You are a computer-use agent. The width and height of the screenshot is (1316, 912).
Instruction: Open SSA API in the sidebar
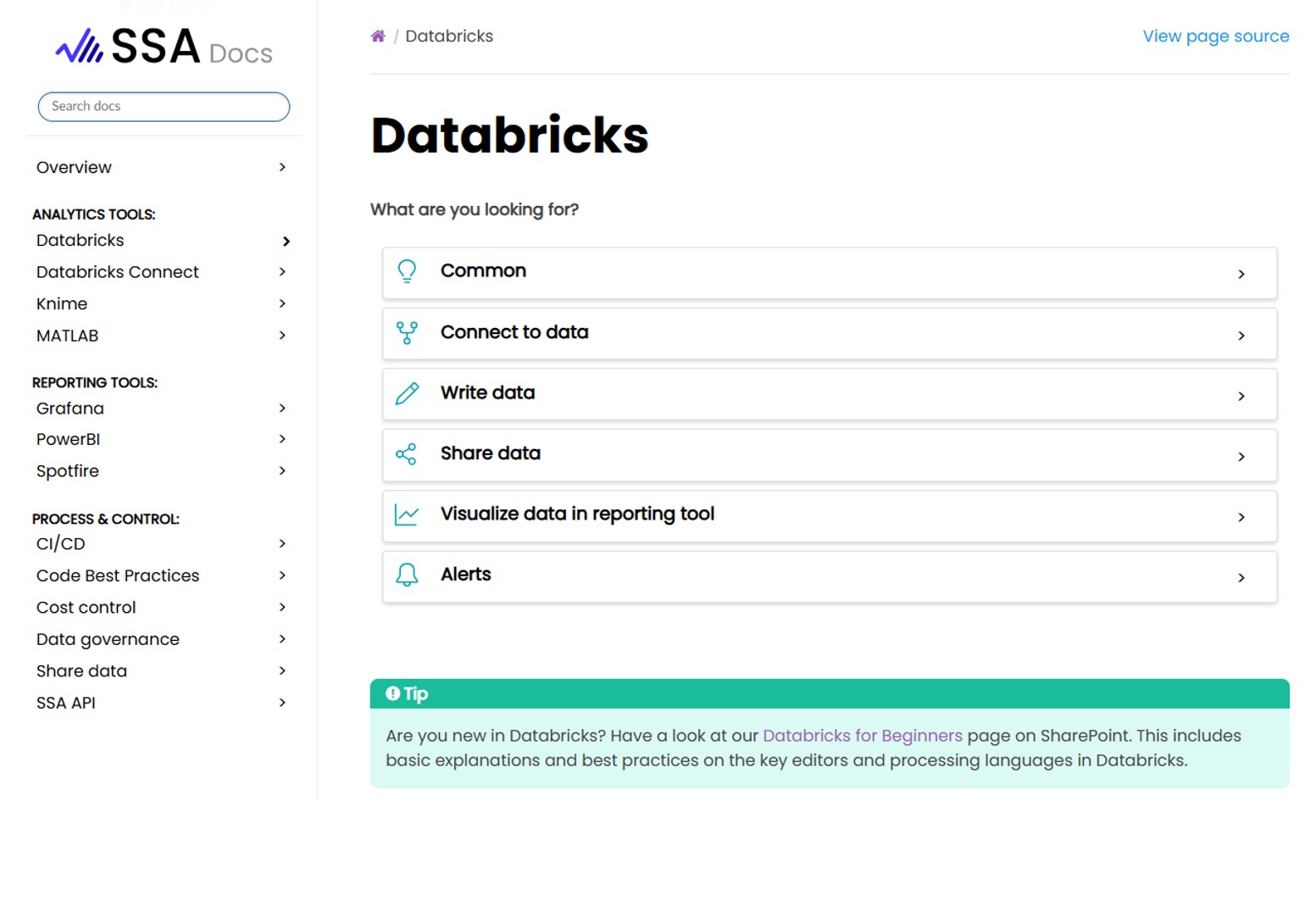click(x=66, y=703)
